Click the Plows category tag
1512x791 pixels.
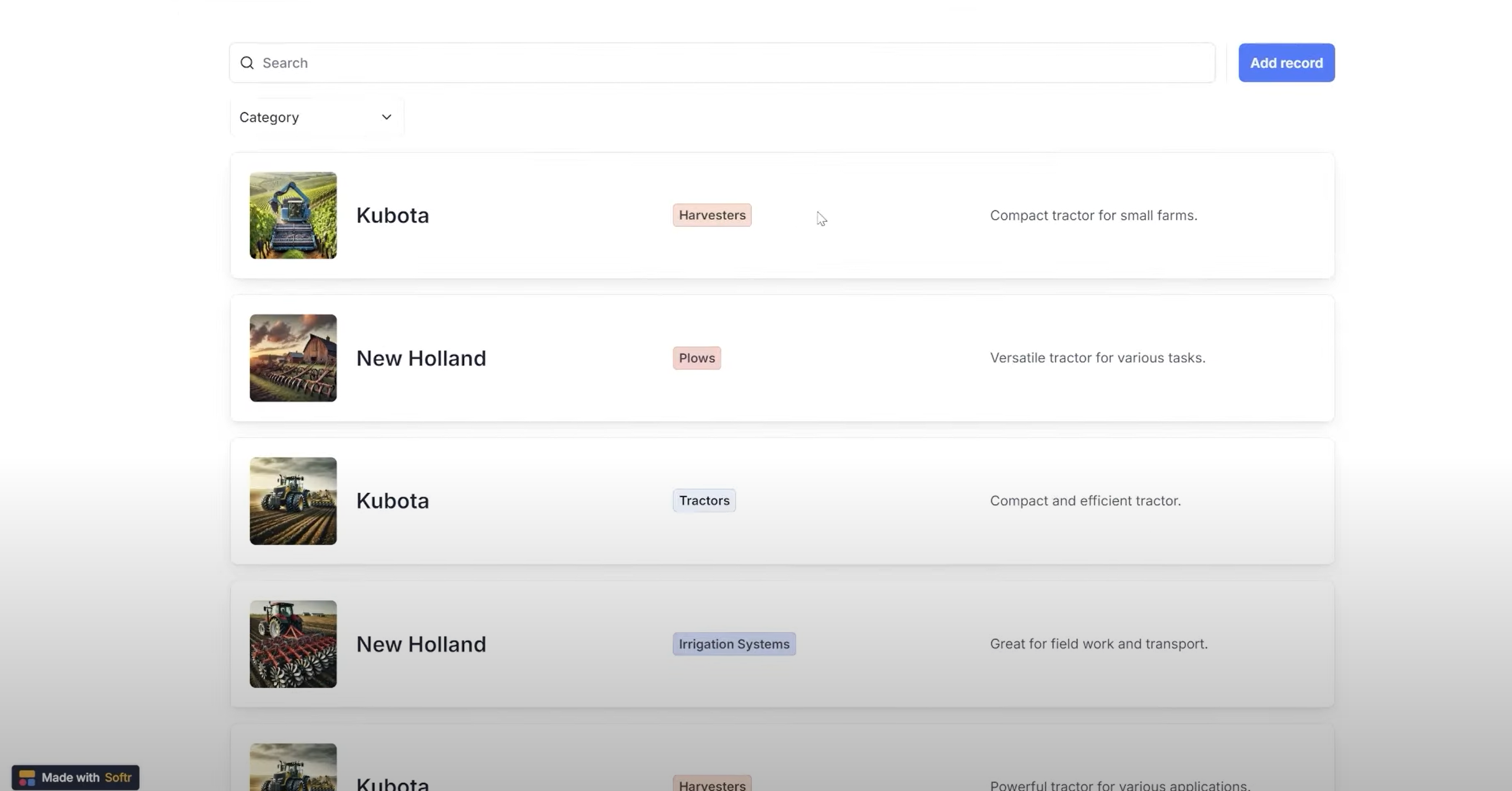[x=697, y=358]
